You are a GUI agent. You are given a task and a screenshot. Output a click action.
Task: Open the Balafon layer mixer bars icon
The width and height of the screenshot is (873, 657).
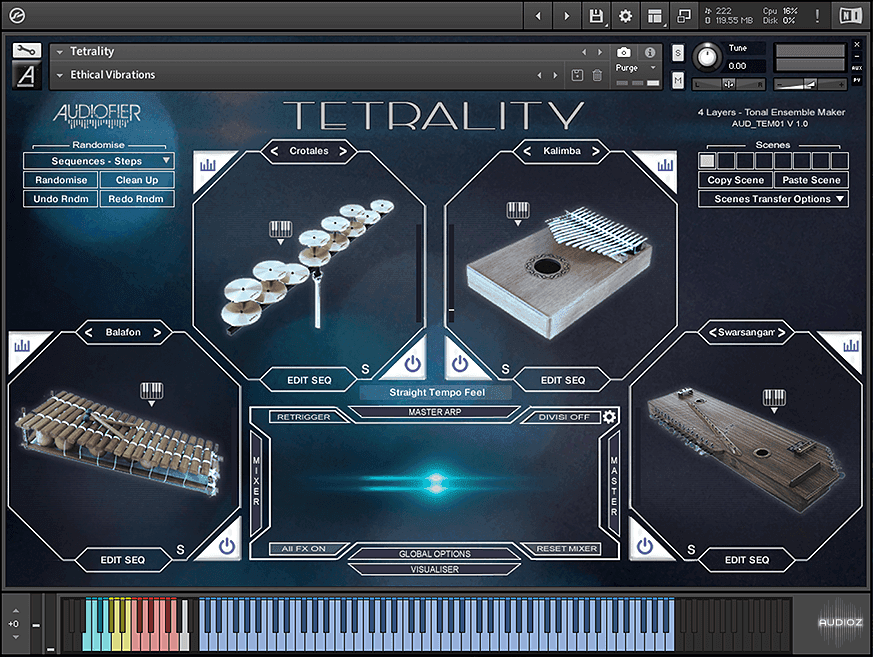click(22, 346)
